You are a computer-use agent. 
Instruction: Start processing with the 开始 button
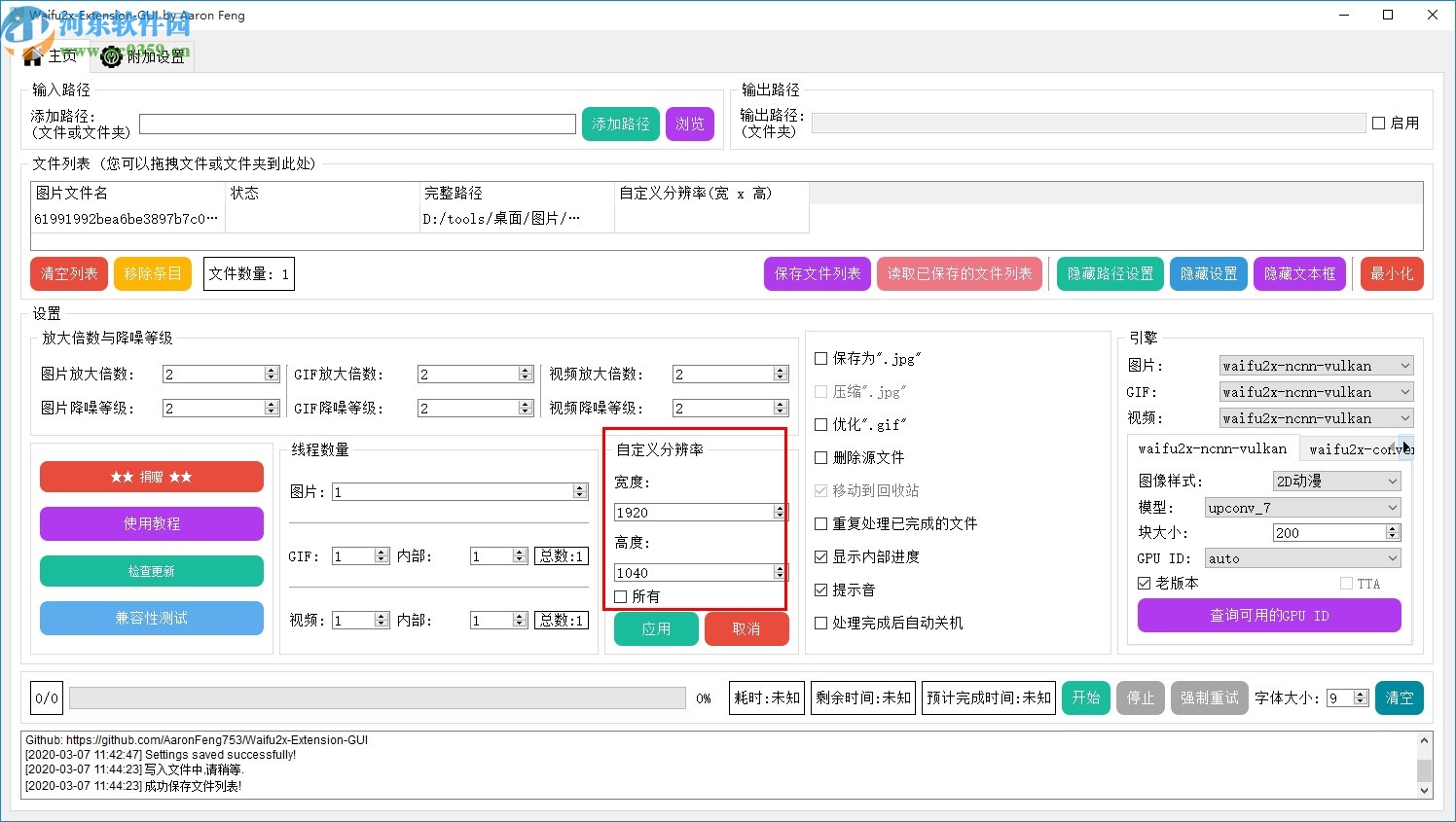click(x=1085, y=697)
